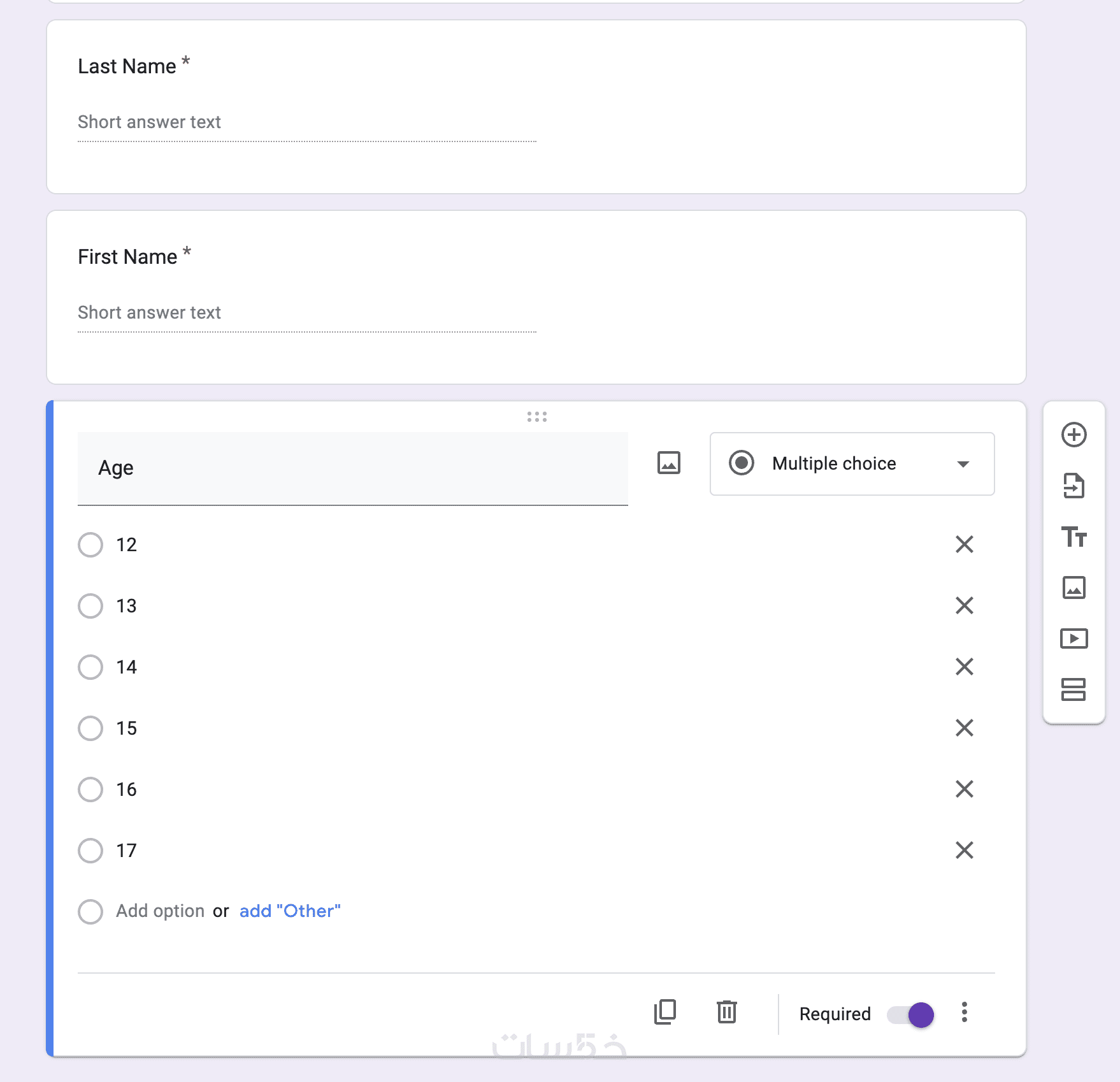
Task: Open the Multiple choice question type dropdown
Action: (852, 464)
